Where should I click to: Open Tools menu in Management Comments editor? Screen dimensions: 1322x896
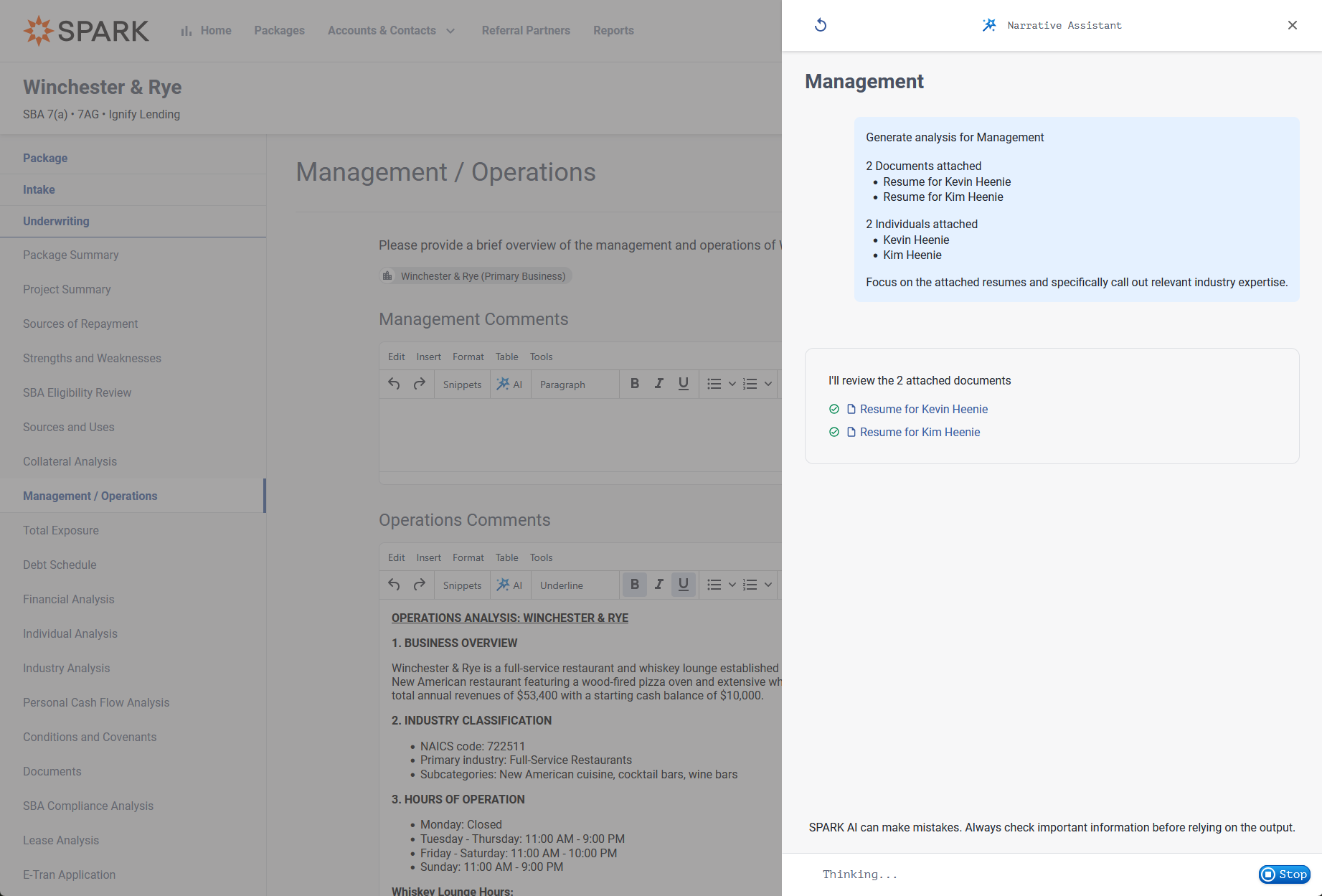tap(542, 357)
